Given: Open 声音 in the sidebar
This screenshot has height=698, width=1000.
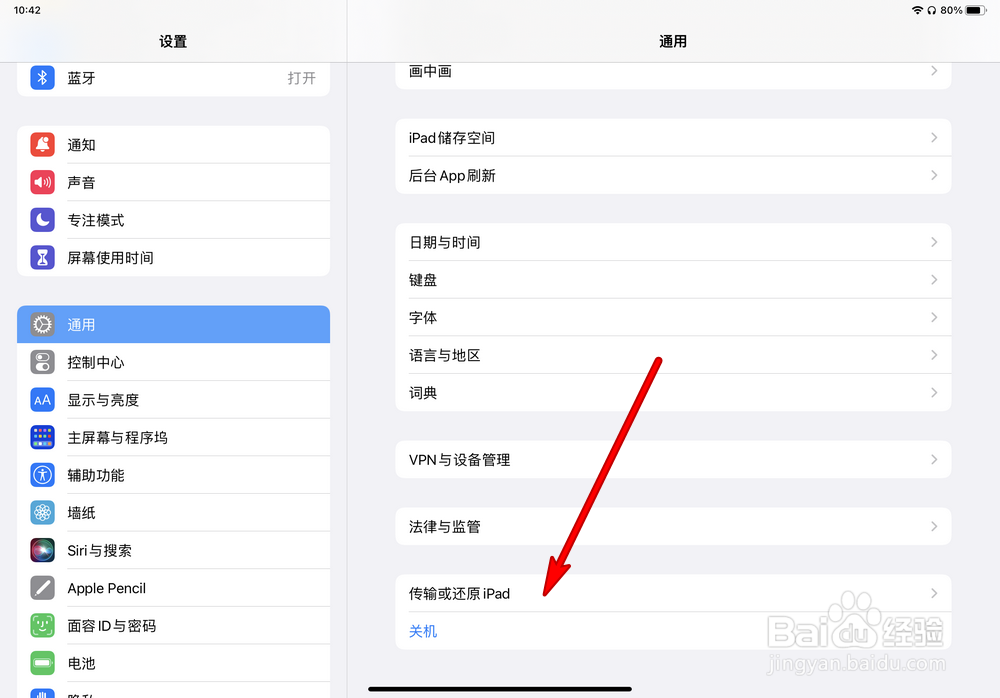Looking at the screenshot, I should tap(173, 182).
